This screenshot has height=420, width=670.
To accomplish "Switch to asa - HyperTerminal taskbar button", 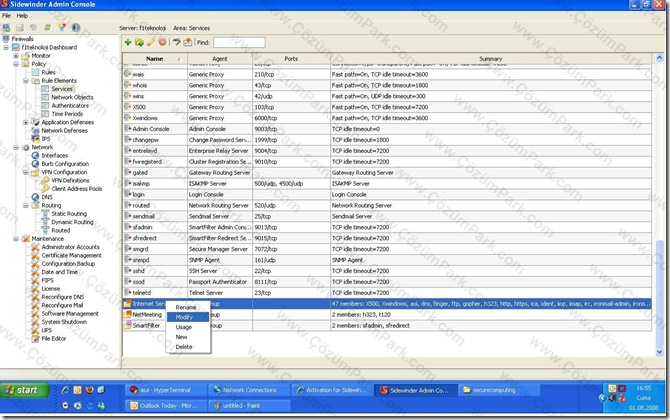I will (x=167, y=390).
